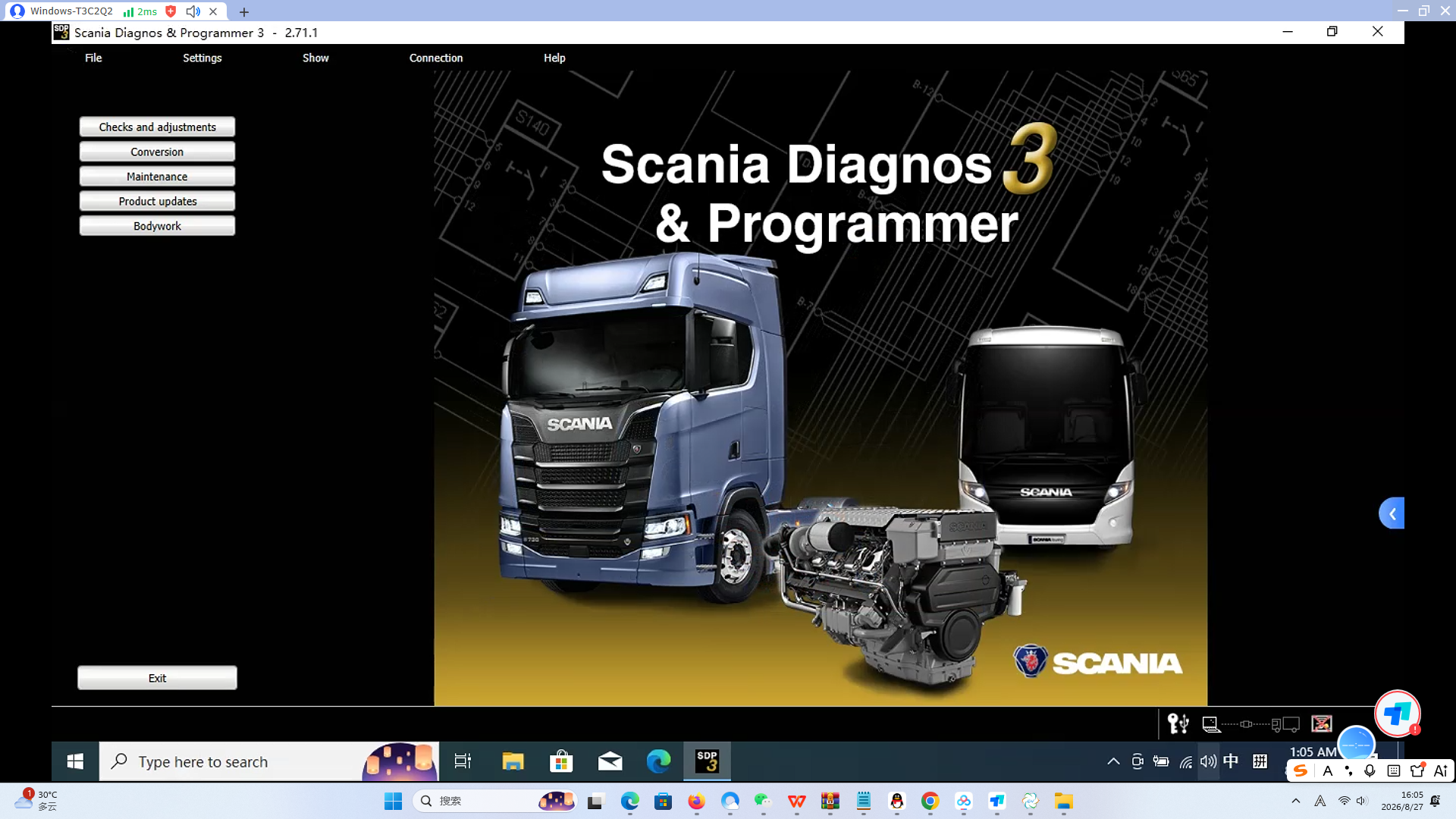Open the weather widget showing 30°C
The image size is (1456, 819).
pyautogui.click(x=36, y=800)
